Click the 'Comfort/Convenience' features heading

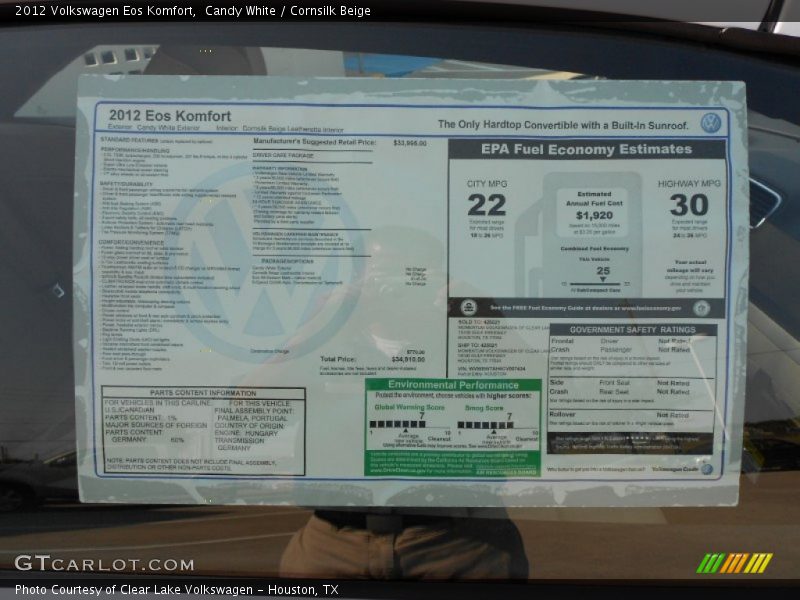(x=131, y=242)
